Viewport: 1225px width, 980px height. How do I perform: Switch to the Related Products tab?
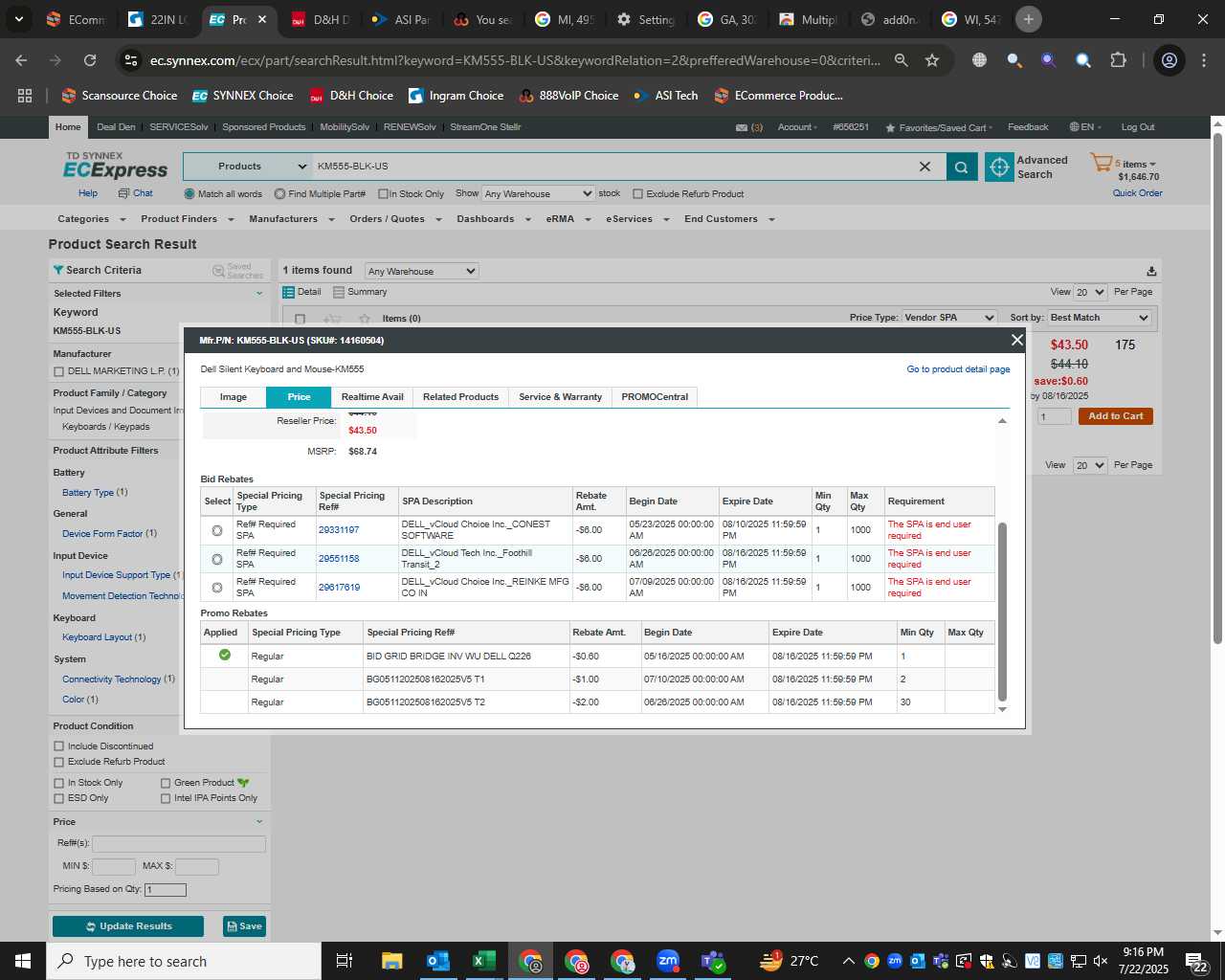[461, 397]
